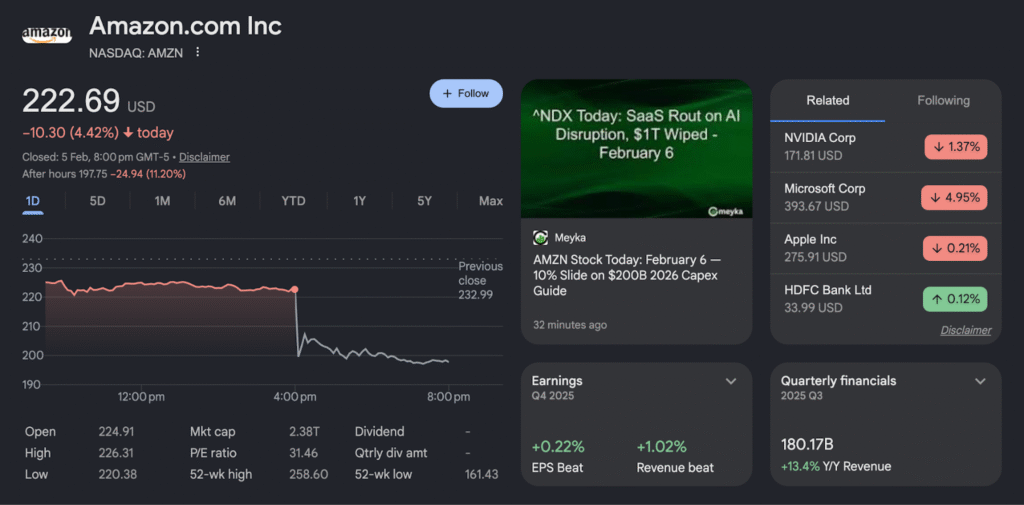Viewport: 1024px width, 505px height.
Task: Open Disclaimer link under related stocks
Action: coord(965,330)
